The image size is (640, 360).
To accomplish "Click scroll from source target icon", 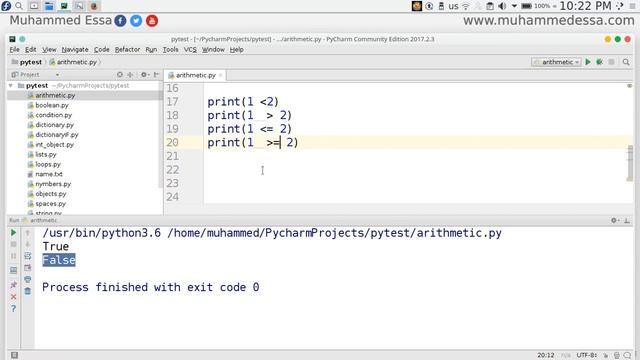I will pos(120,75).
